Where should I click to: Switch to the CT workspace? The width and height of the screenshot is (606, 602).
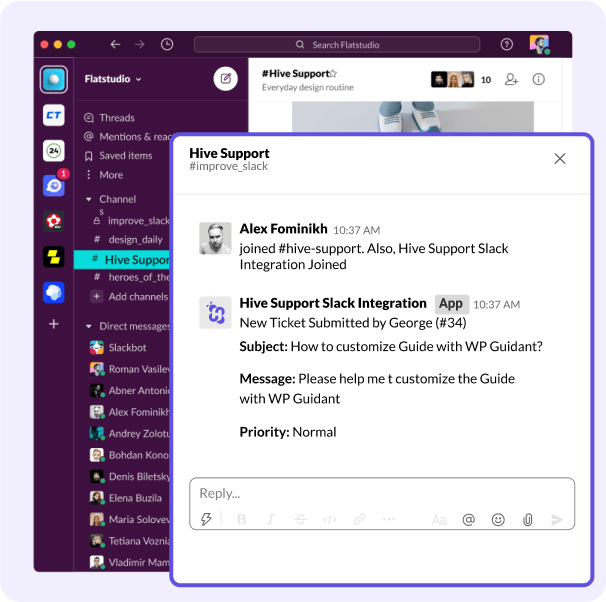(54, 115)
